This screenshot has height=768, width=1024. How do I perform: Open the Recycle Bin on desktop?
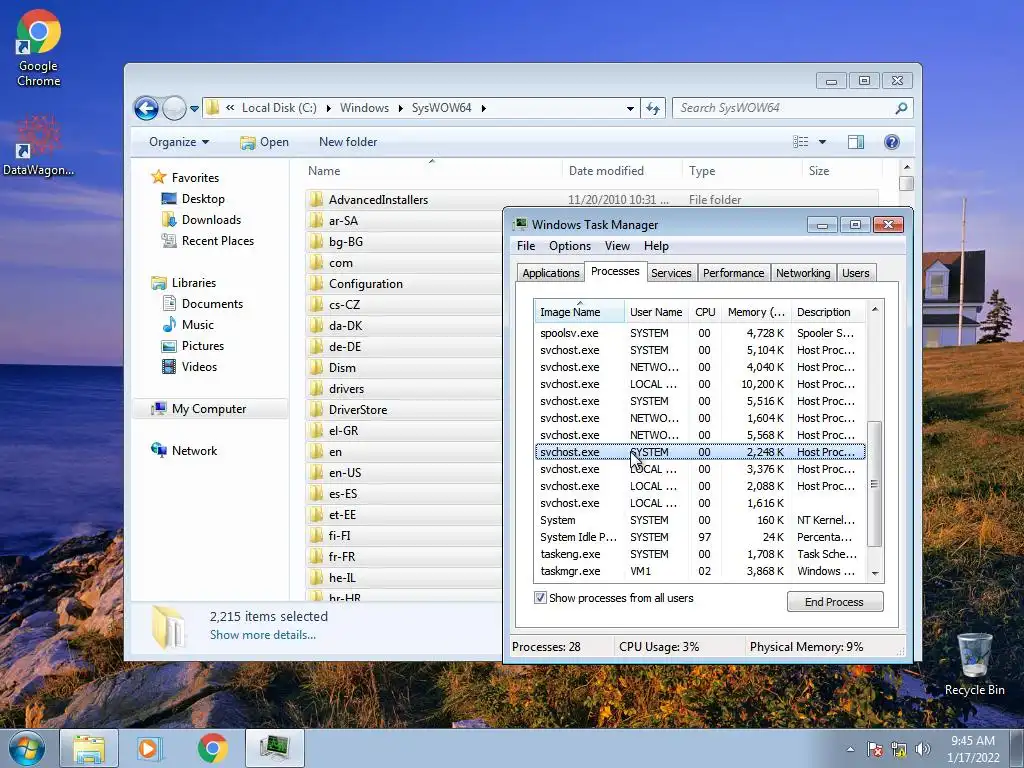coord(974,664)
